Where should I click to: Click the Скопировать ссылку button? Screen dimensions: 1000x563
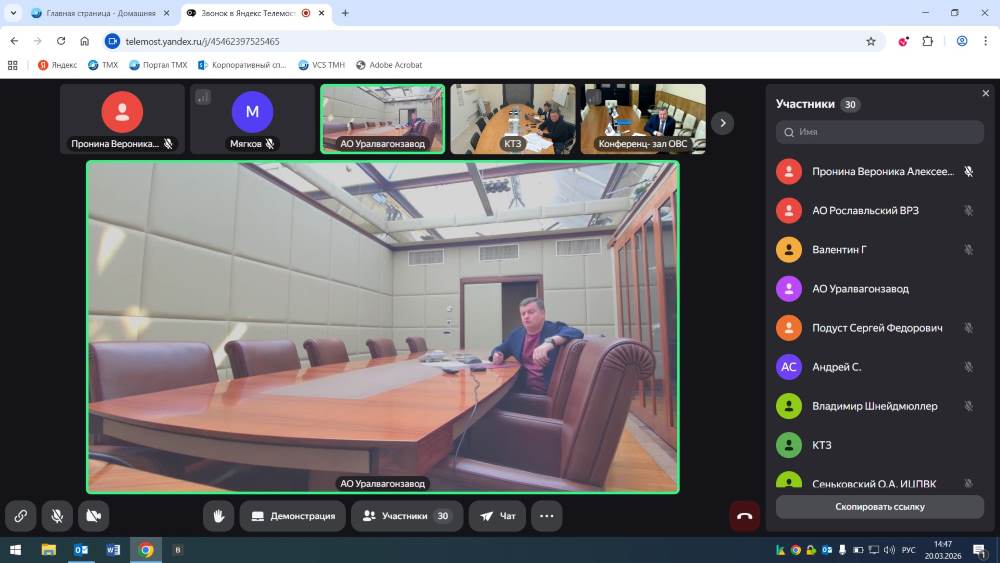[879, 507]
